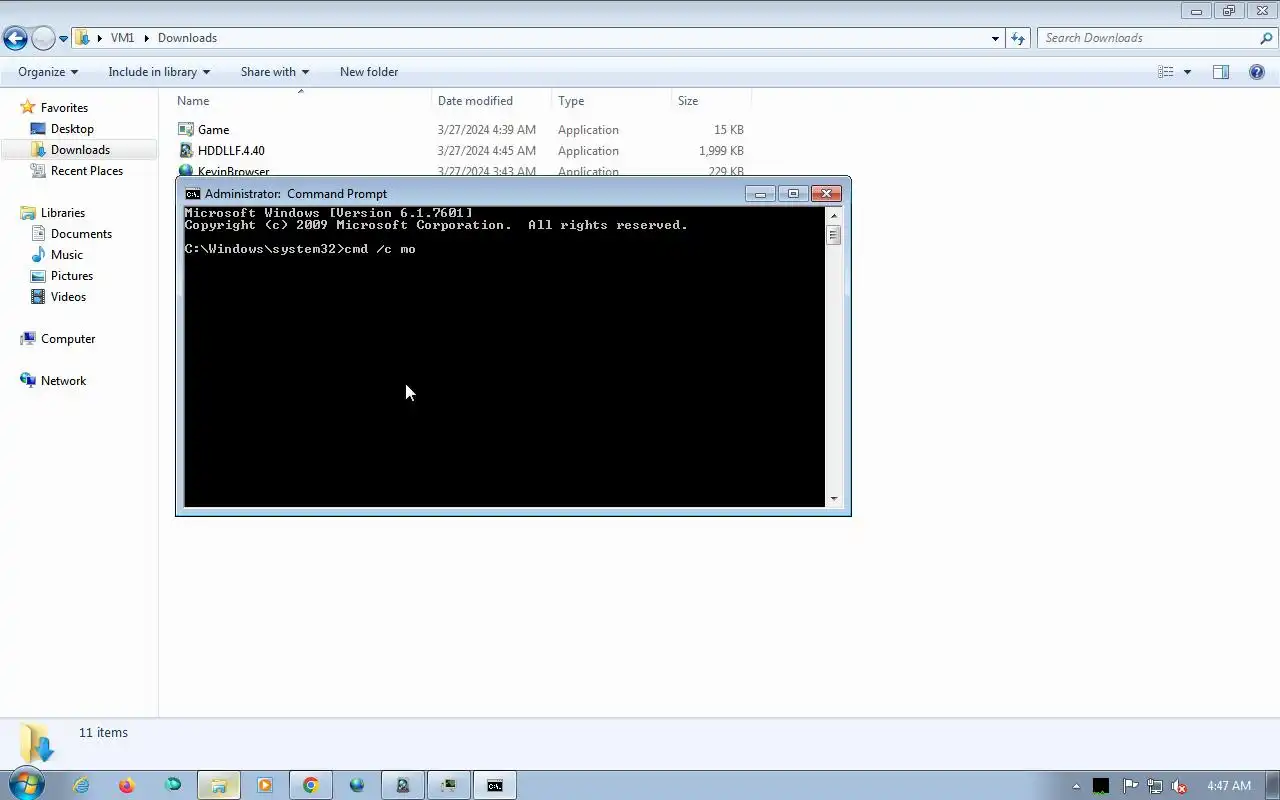Open the network tray icon
Screen dimensions: 1280x800
coord(1155,786)
